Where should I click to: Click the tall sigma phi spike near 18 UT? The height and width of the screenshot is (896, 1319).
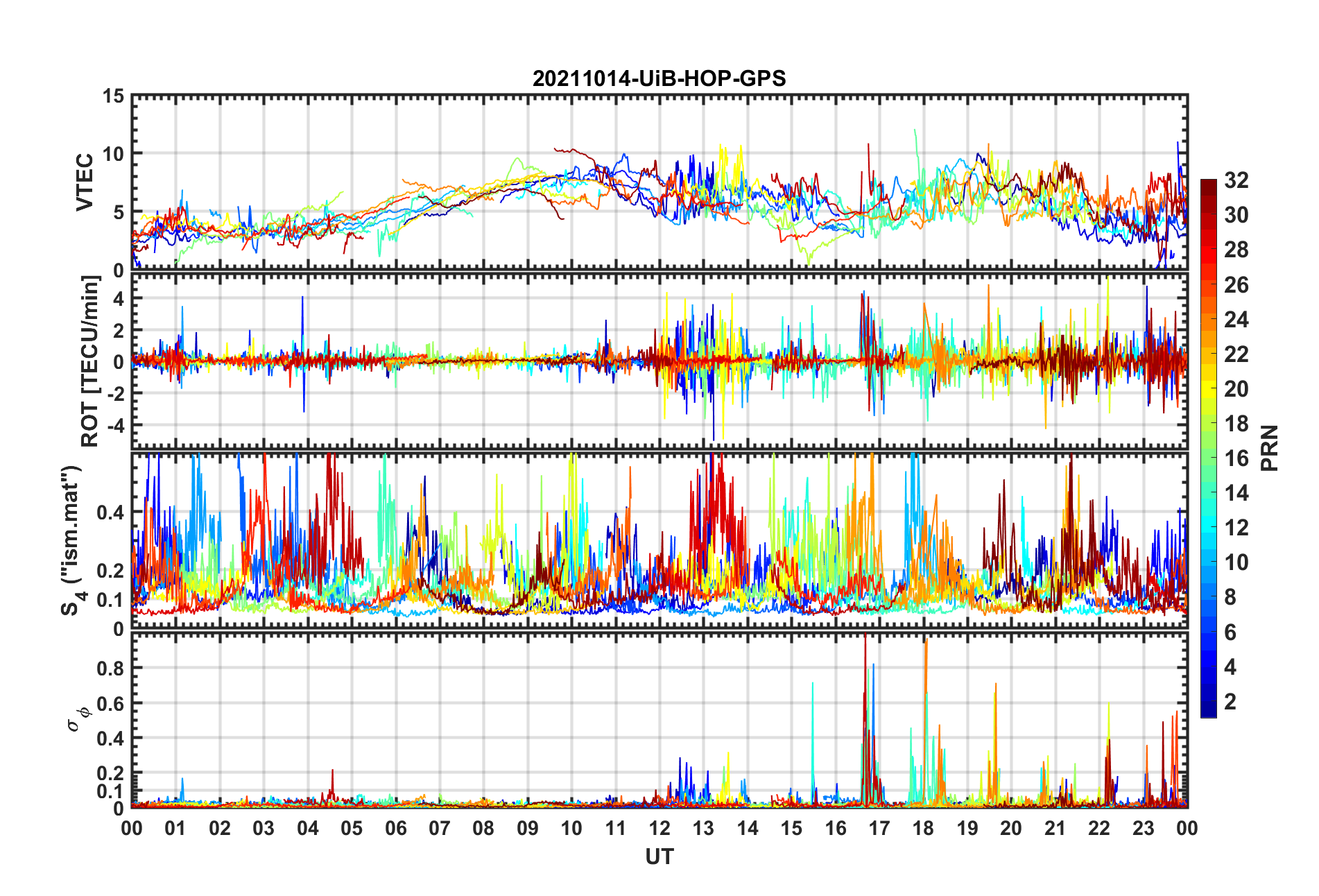point(926,721)
